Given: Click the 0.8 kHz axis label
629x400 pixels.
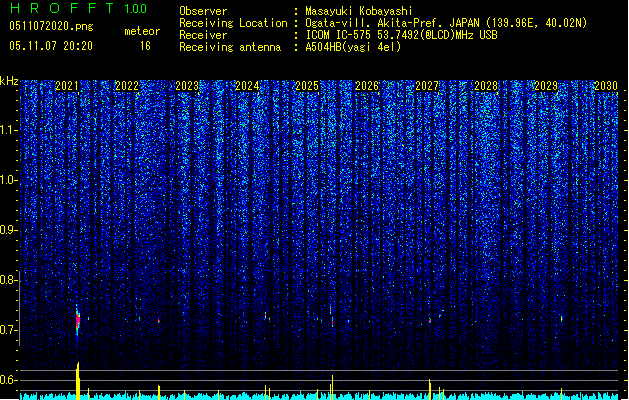Looking at the screenshot, I should [9, 280].
